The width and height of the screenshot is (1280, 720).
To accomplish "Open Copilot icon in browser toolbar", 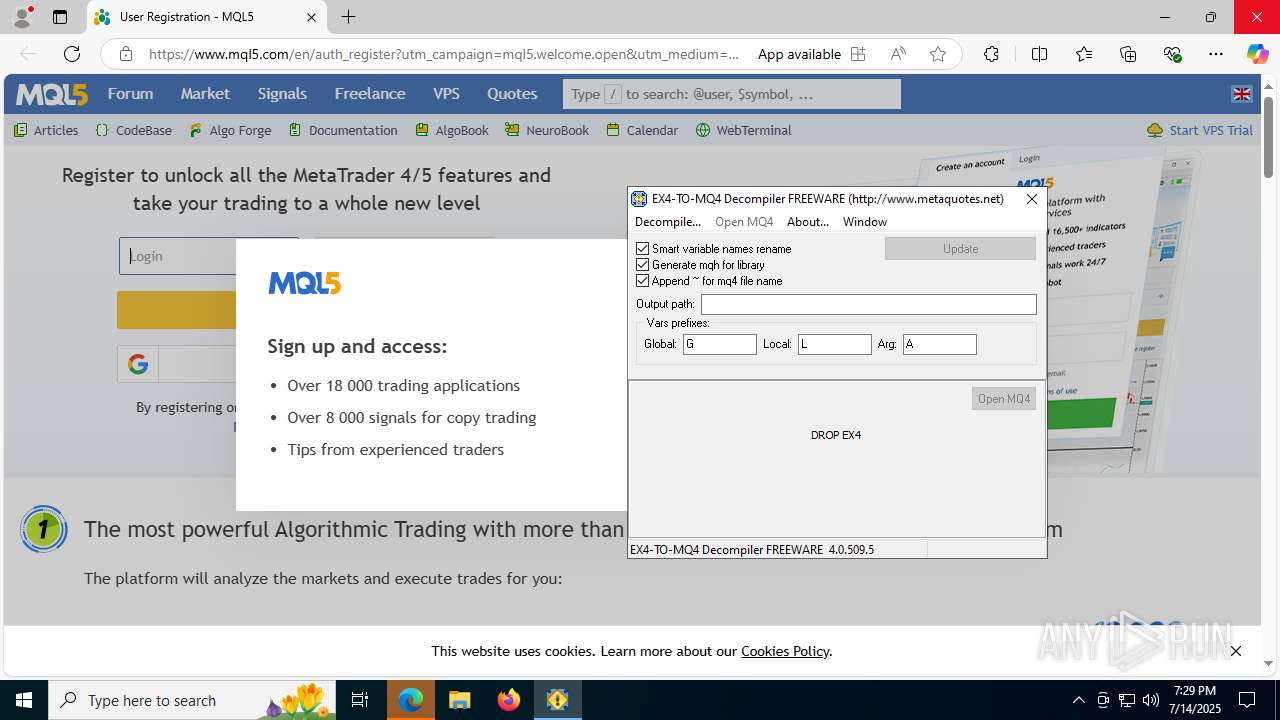I will pos(1257,54).
